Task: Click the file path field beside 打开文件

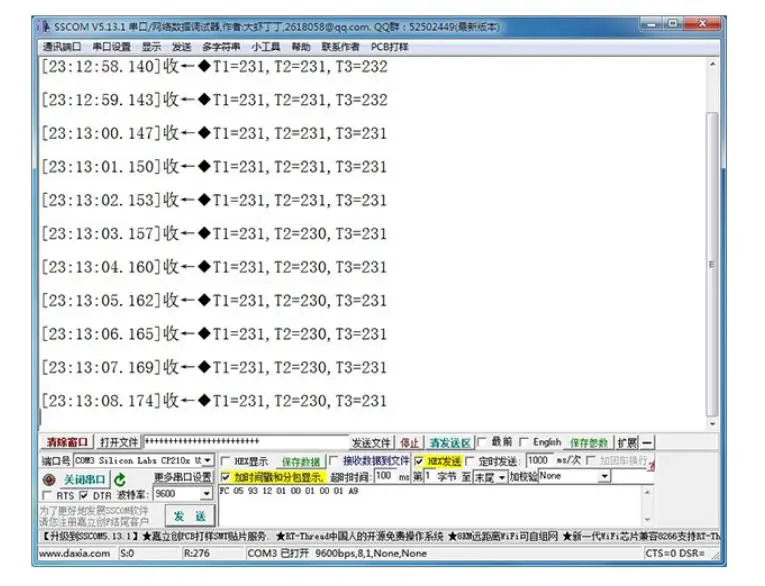Action: [245, 442]
